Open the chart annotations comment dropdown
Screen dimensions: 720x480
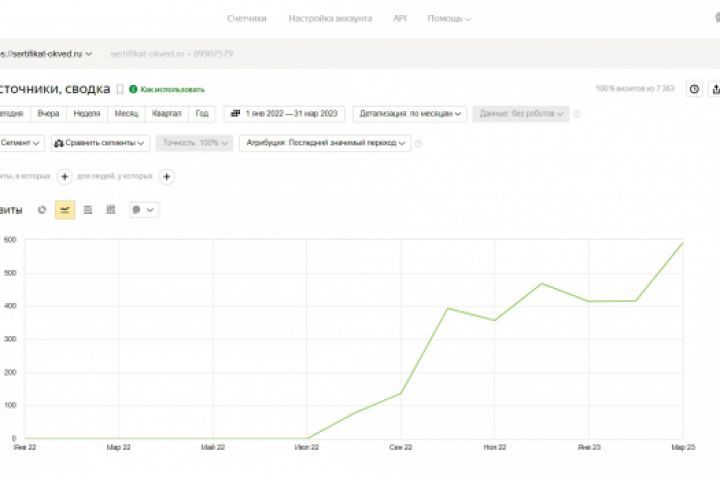point(144,210)
